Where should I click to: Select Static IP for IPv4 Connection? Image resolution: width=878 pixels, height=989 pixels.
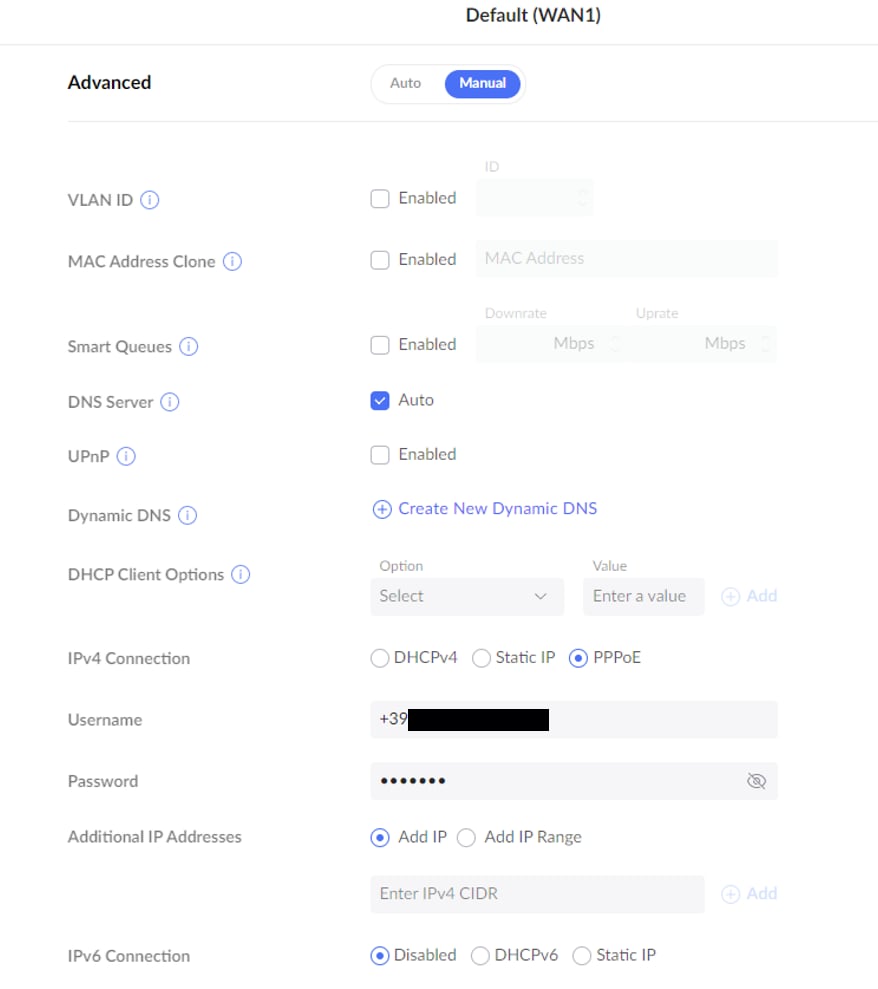coord(481,658)
